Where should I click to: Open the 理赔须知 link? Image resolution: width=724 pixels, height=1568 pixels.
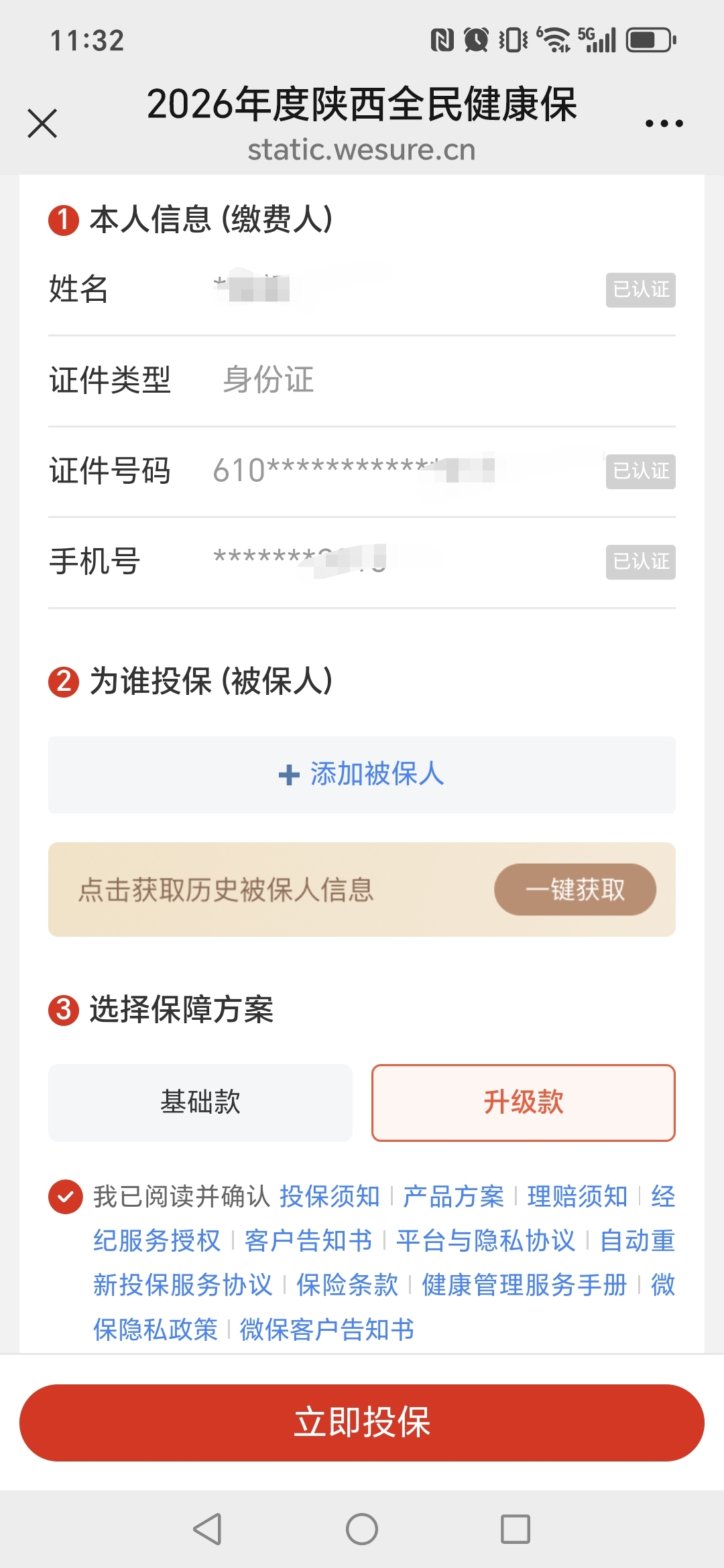click(577, 1197)
